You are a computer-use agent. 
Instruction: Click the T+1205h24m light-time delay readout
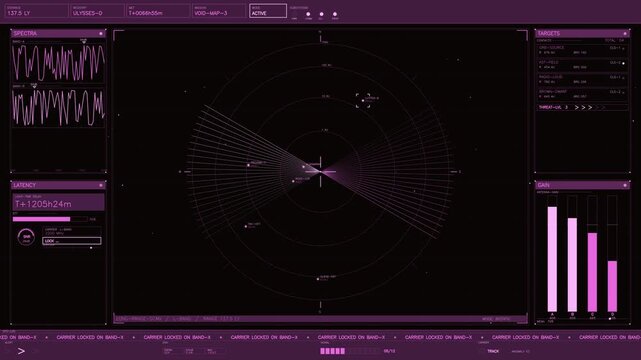pyautogui.click(x=58, y=202)
